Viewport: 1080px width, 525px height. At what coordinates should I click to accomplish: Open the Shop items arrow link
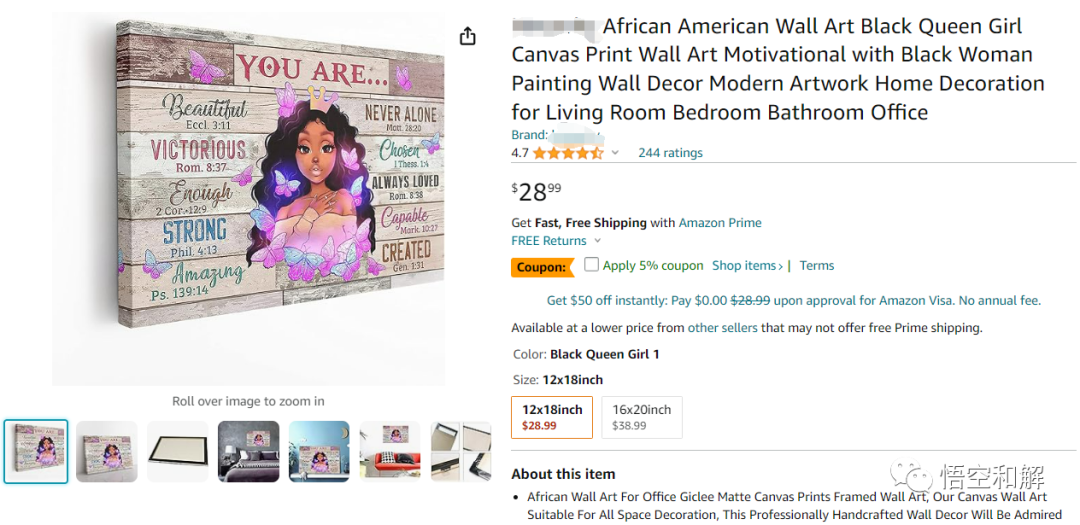click(x=748, y=266)
